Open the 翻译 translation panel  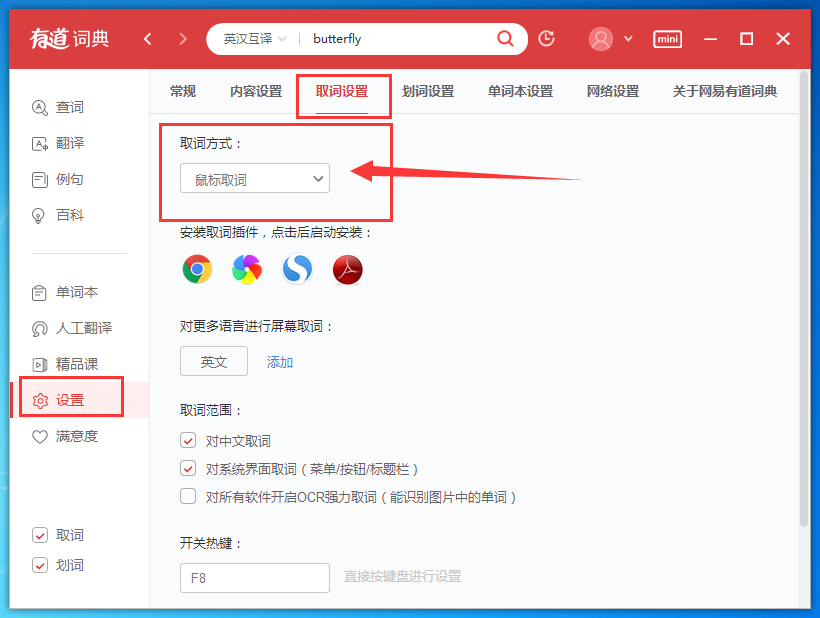click(x=66, y=142)
